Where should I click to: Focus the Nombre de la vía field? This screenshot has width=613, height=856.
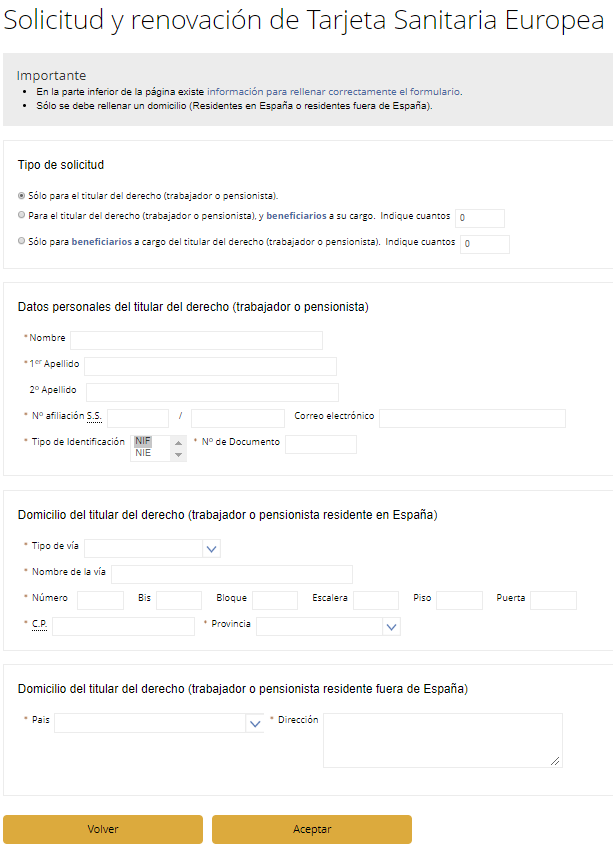[x=232, y=574]
